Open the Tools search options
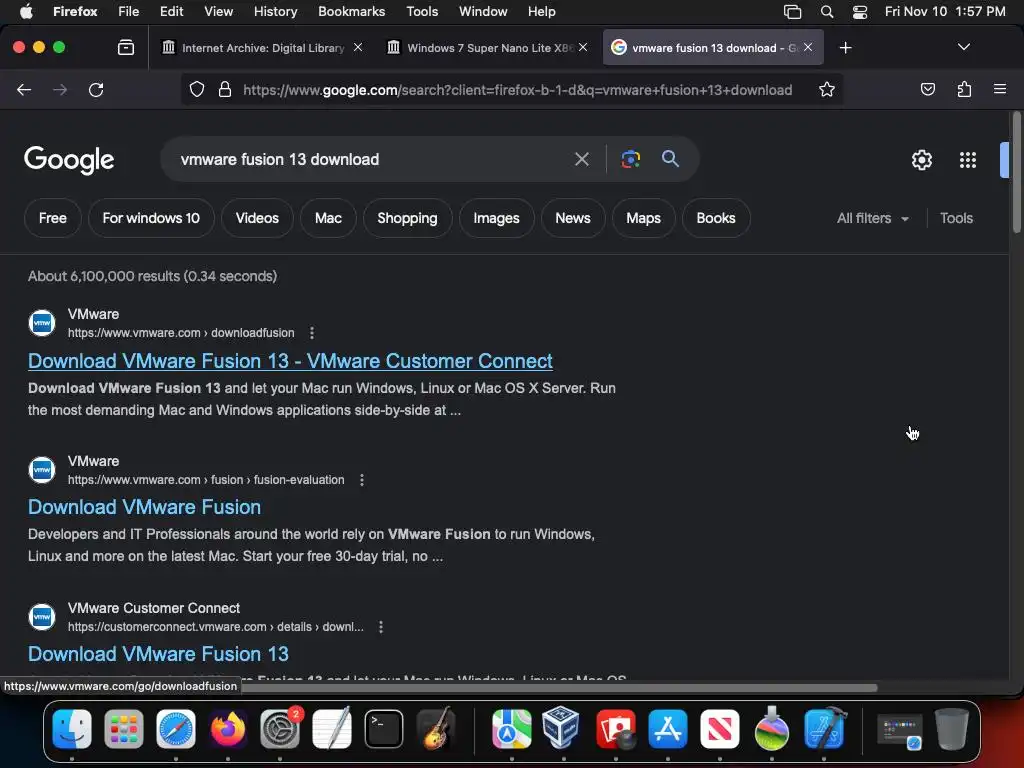This screenshot has width=1024, height=768. 956,218
